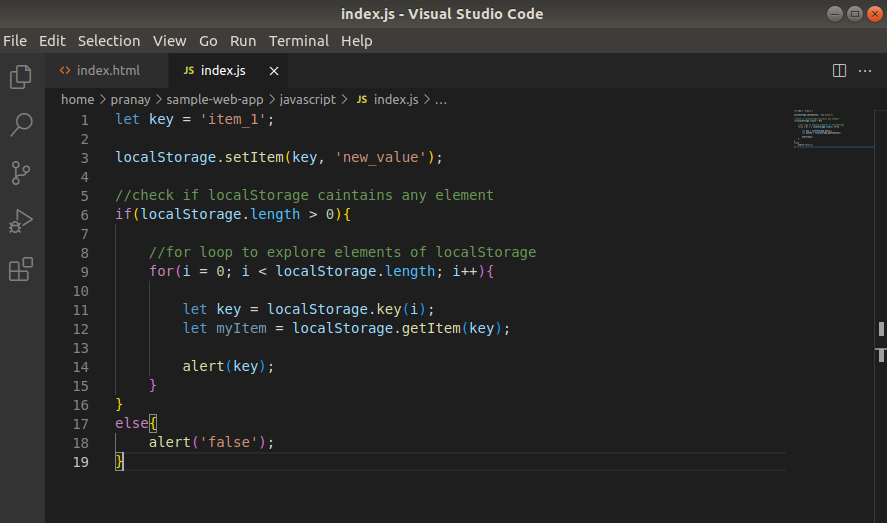Click 'javascript' breadcrumb segment
The height and width of the screenshot is (523, 887).
point(308,100)
